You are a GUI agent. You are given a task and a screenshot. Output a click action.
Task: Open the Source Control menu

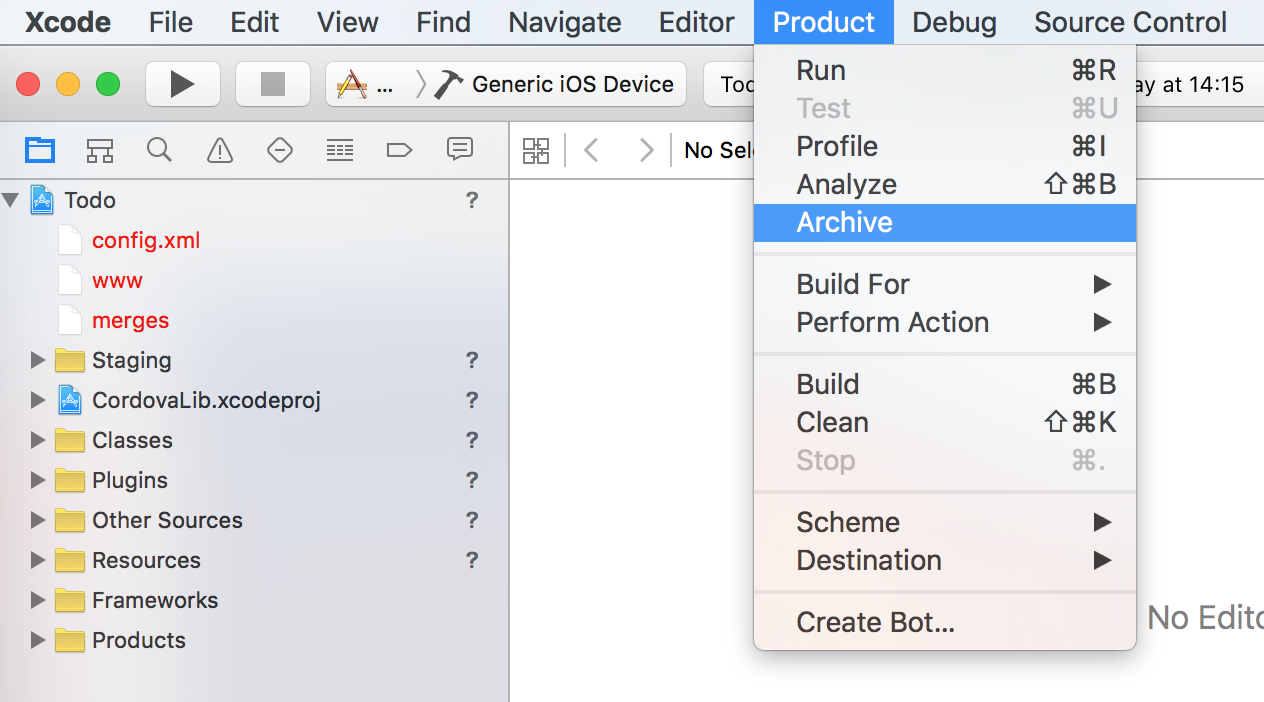pyautogui.click(x=1131, y=22)
